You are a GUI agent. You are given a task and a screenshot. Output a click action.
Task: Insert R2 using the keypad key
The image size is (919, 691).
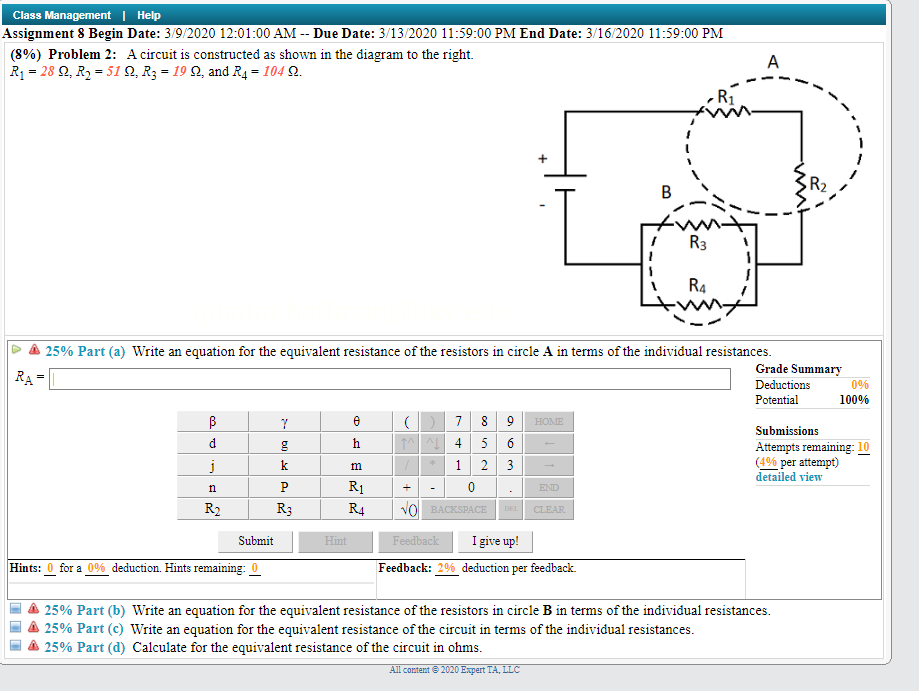(x=213, y=509)
